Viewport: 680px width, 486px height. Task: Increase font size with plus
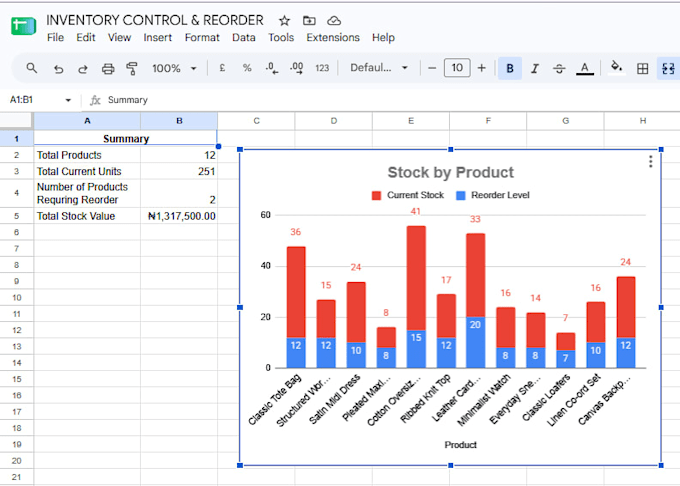tap(481, 68)
